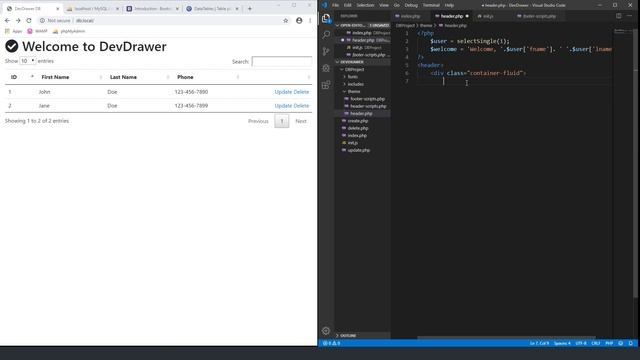The width and height of the screenshot is (640, 360).
Task: Open the Help menu in VS Code
Action: [449, 5]
